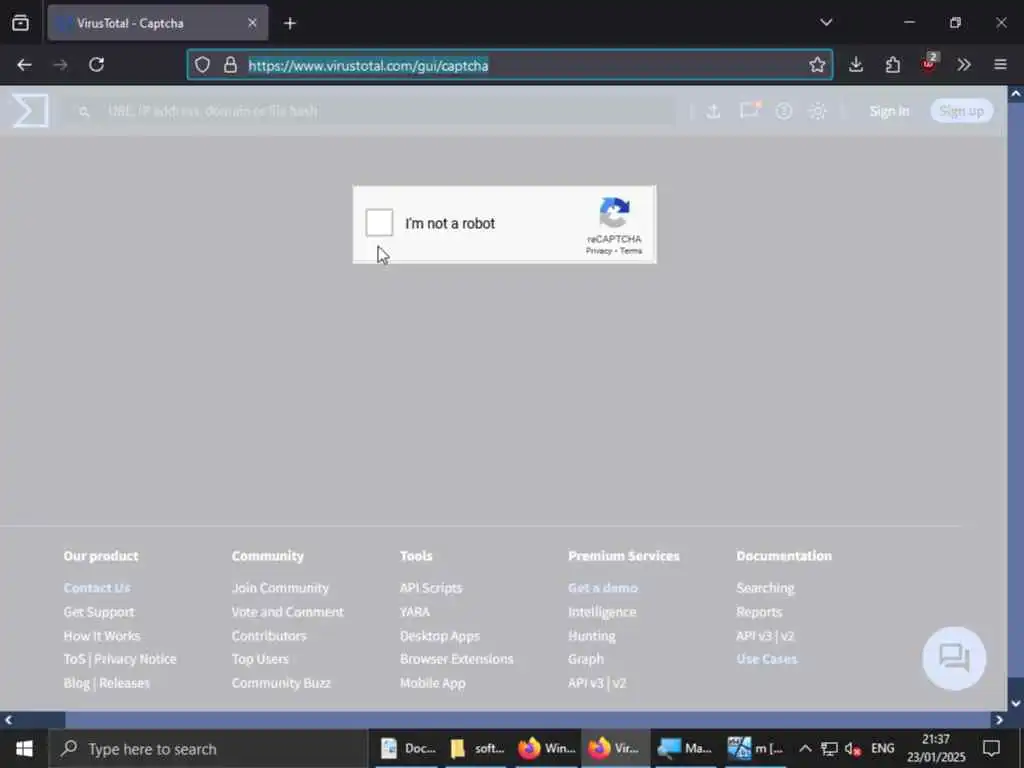Viewport: 1024px width, 768px height.
Task: Click the vertical scrollbar down arrow
Action: pyautogui.click(x=1016, y=703)
